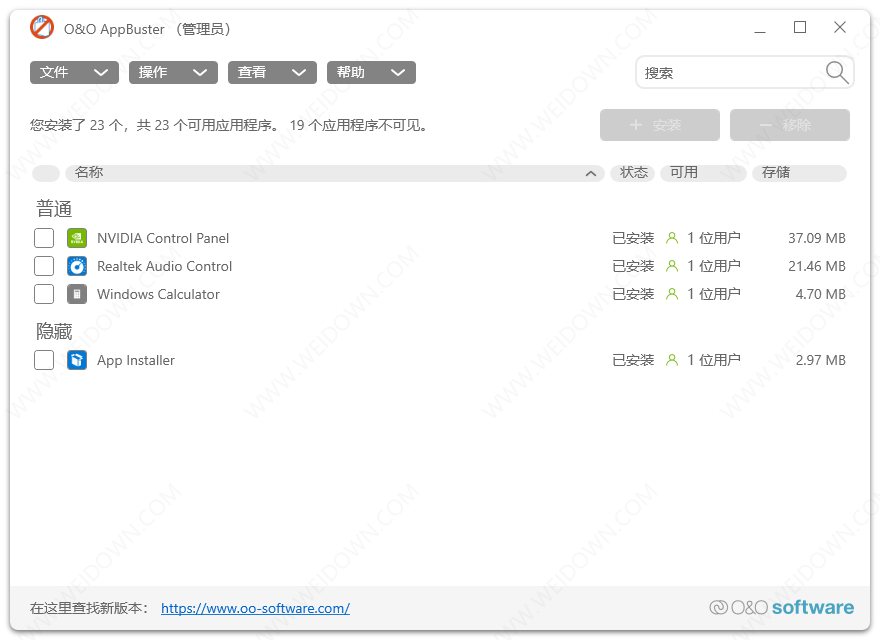
Task: Check the Realtek Audio Control checkbox
Action: point(44,266)
